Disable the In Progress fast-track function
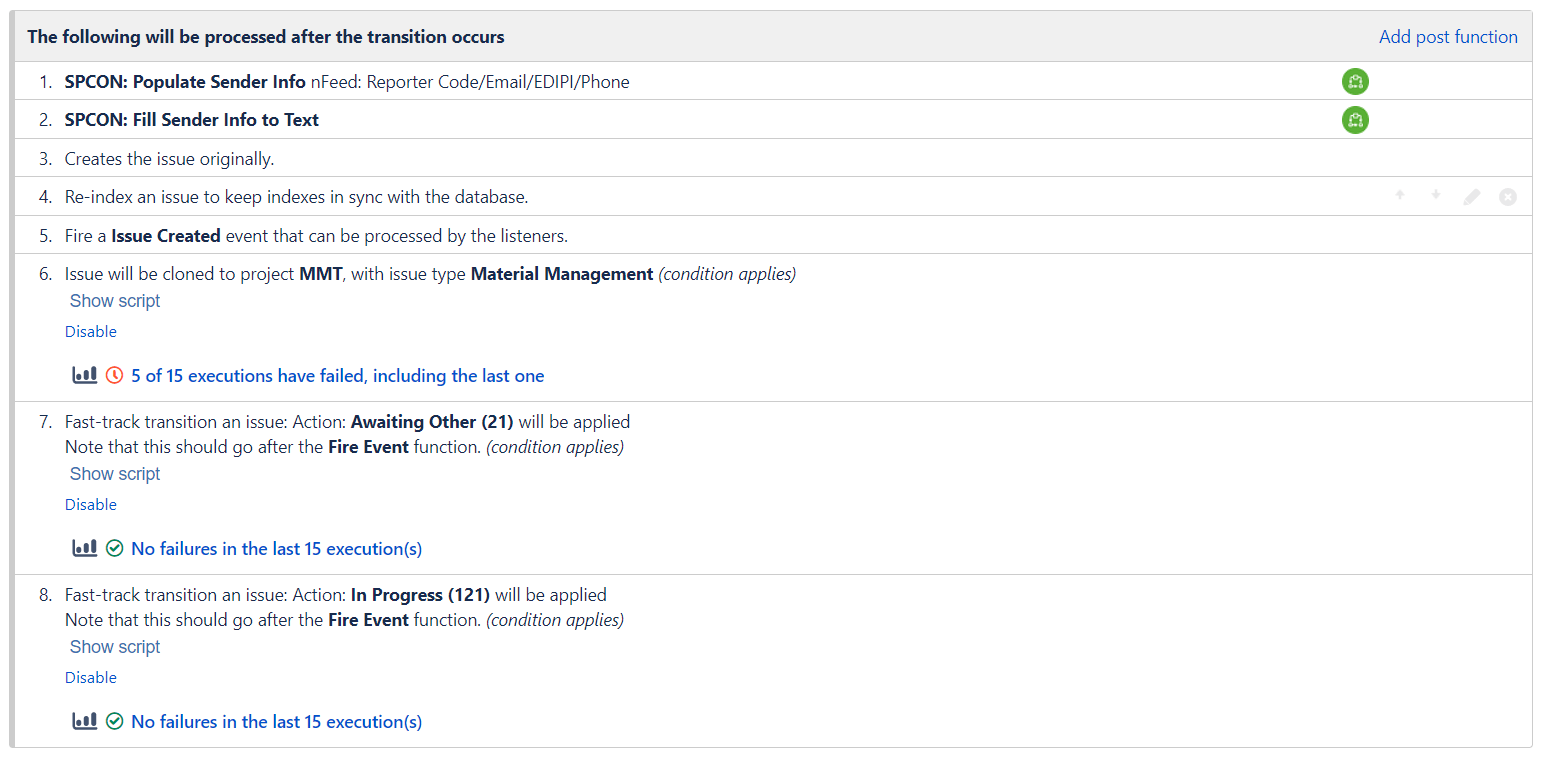Screen dimensions: 1567x777 point(90,677)
